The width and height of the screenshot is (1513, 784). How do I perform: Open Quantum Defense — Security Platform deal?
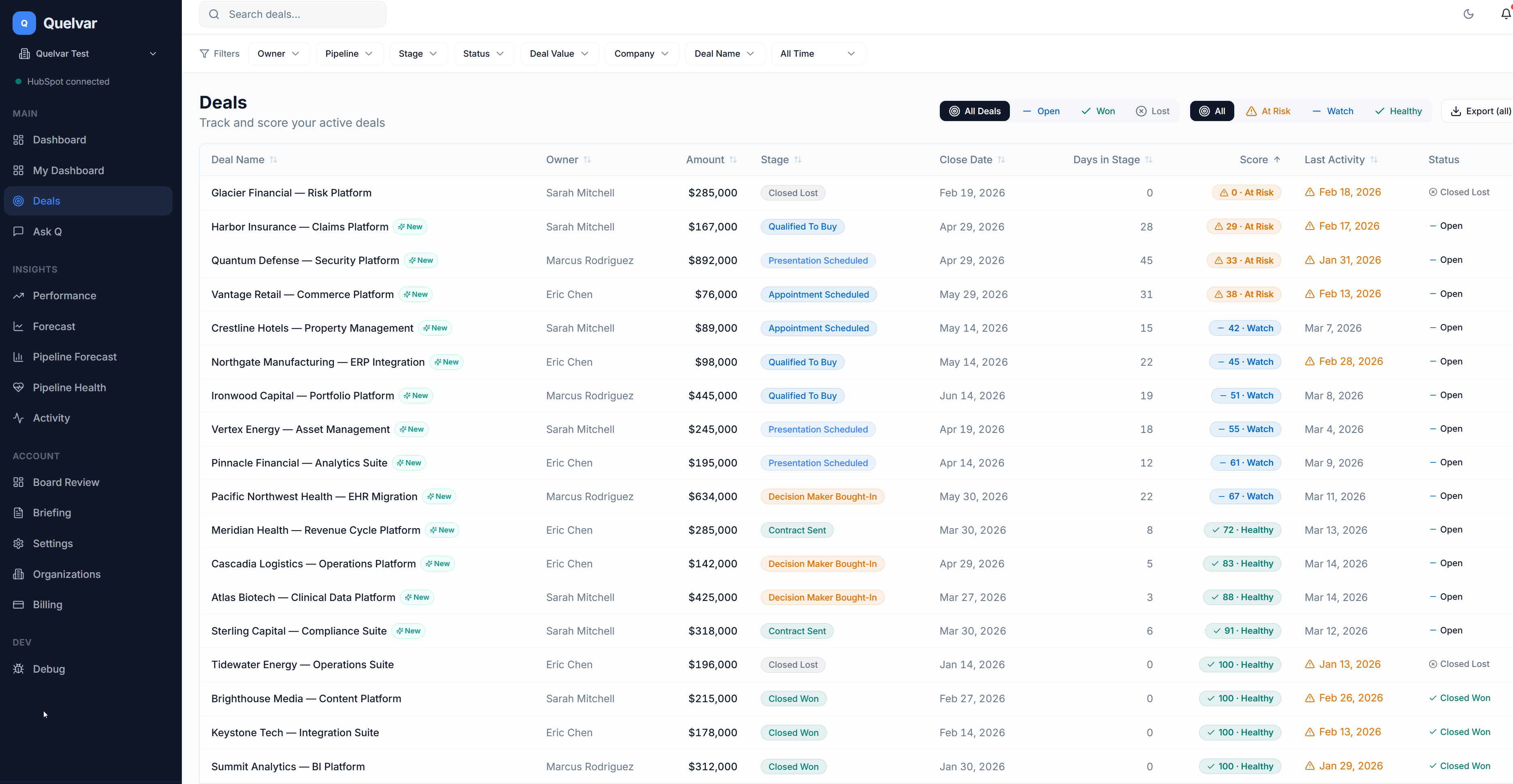point(305,260)
